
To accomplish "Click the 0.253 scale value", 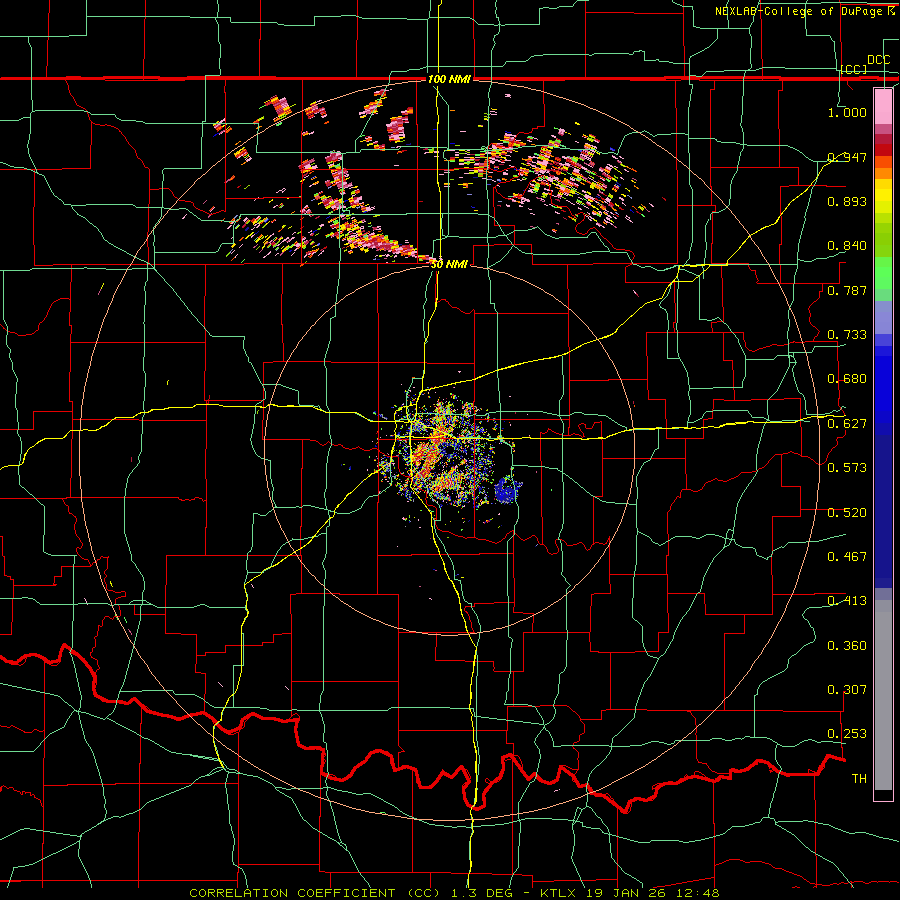I will click(x=847, y=734).
